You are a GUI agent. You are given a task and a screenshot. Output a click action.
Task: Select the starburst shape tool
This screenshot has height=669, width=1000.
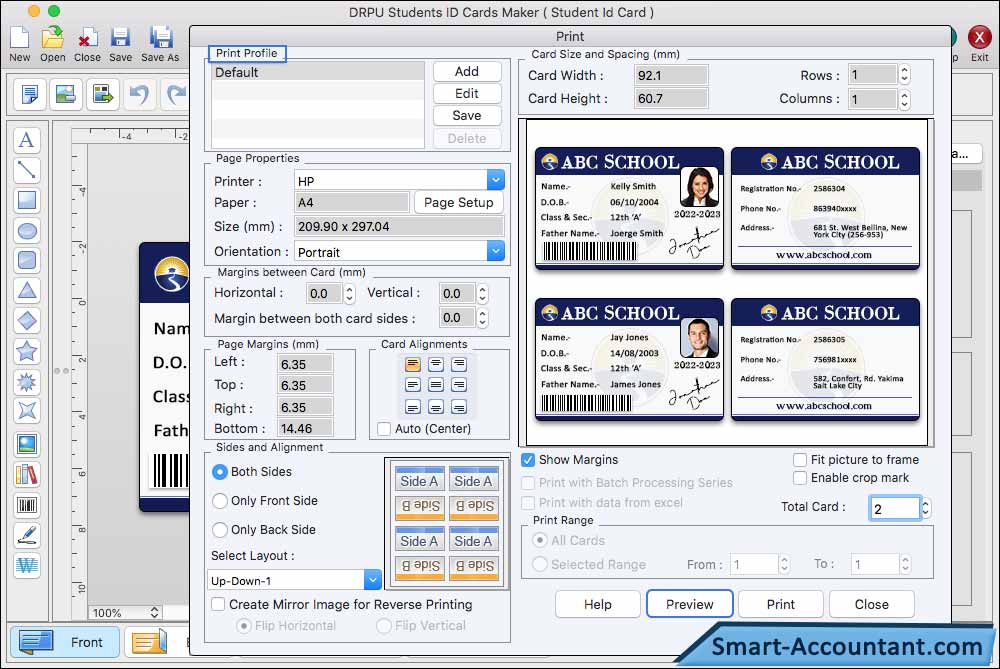(27, 381)
